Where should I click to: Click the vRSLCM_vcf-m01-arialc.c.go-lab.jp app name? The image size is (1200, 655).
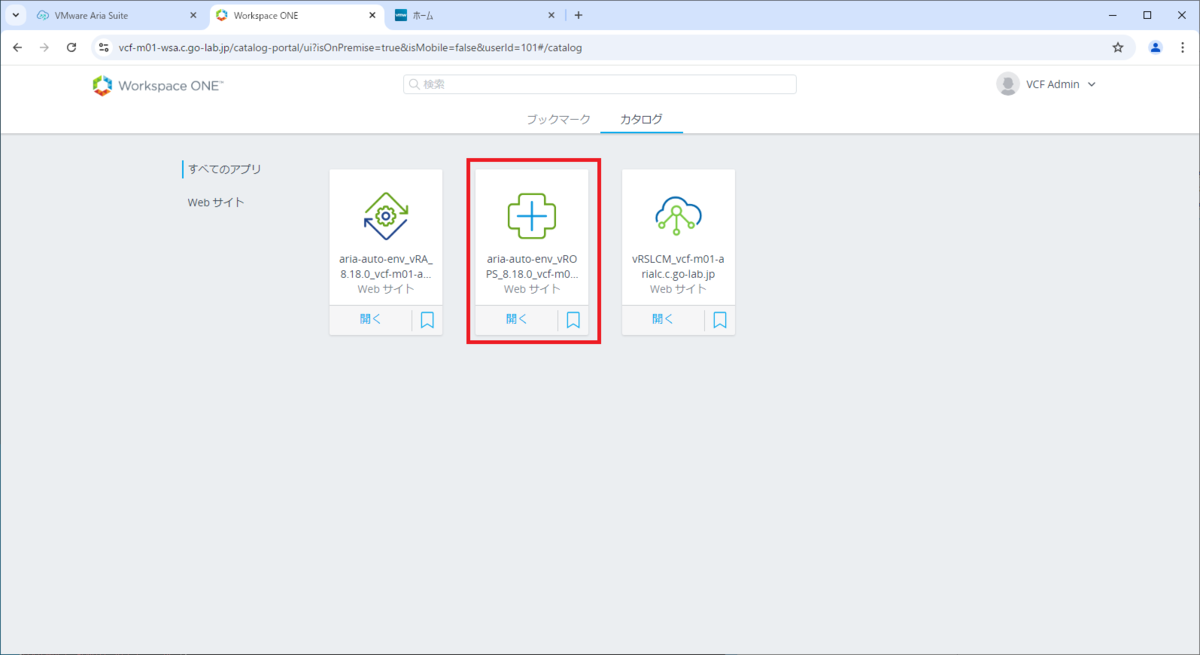click(678, 265)
